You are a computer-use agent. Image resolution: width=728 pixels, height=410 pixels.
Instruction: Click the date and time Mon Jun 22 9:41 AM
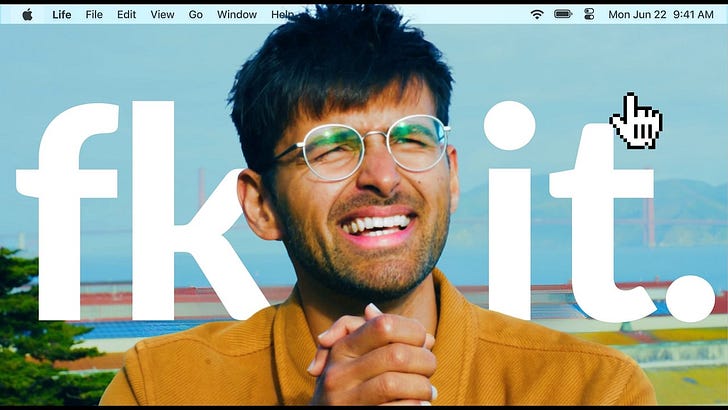[x=661, y=15]
